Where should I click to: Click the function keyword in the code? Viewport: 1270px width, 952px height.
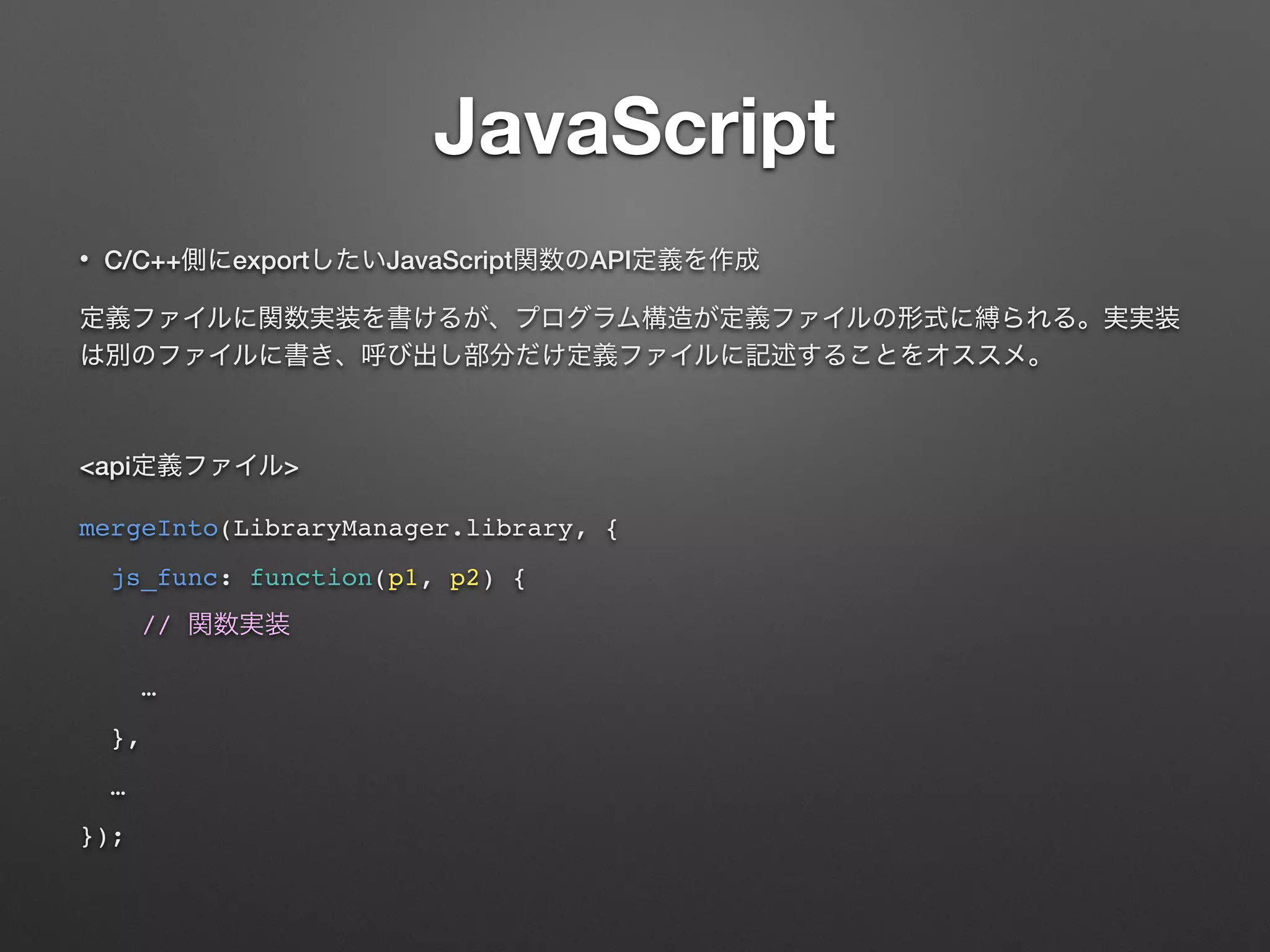tap(311, 578)
